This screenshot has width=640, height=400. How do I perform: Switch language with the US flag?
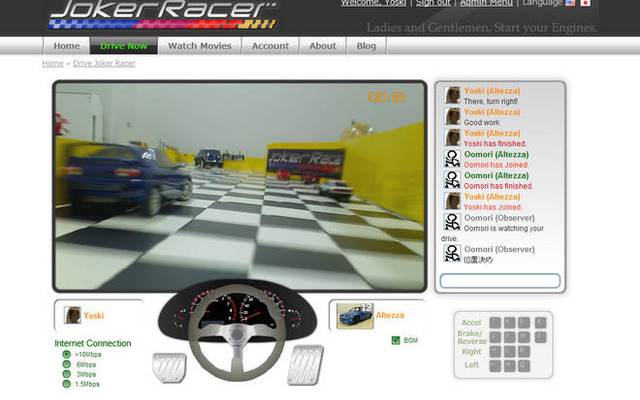tap(570, 2)
